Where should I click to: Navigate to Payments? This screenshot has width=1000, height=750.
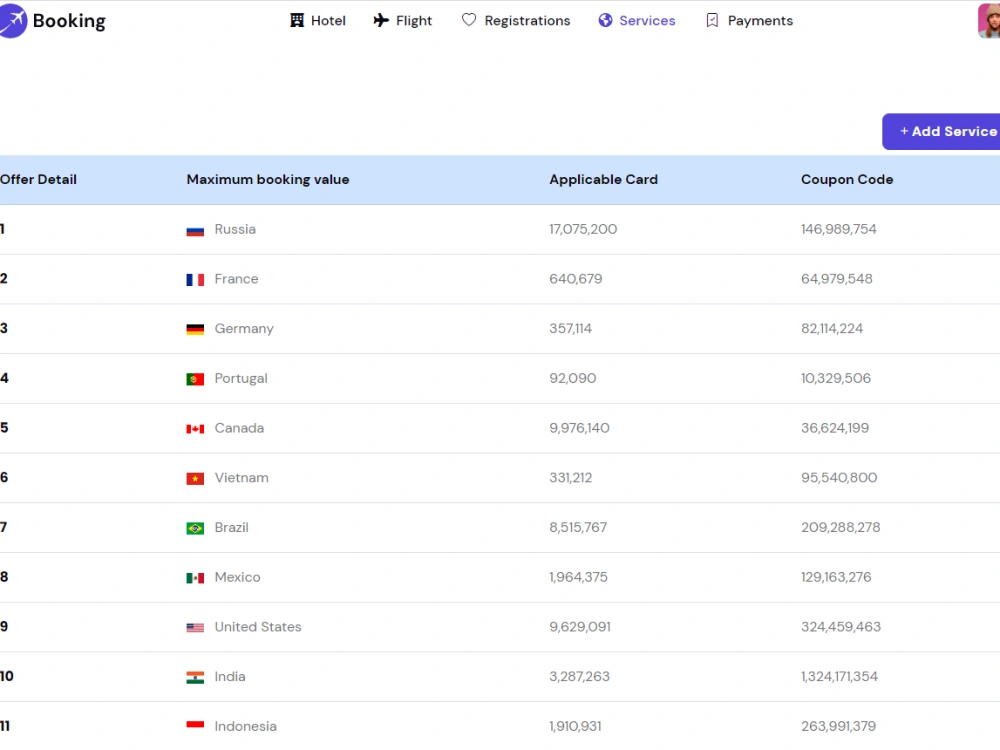pos(749,20)
